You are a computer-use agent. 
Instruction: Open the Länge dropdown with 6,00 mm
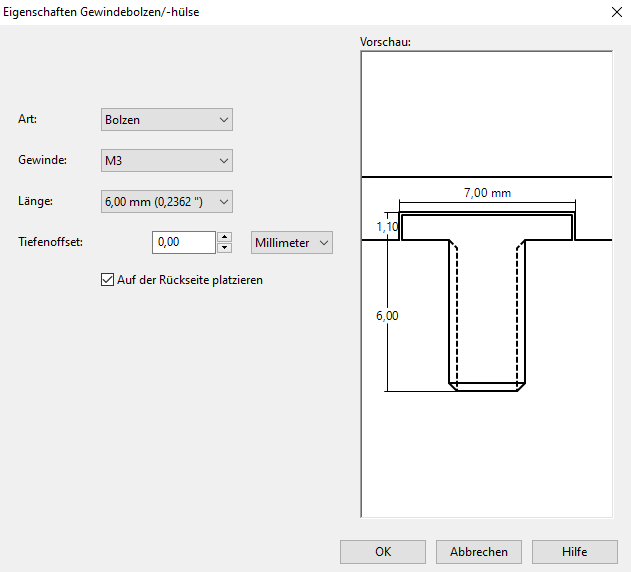pos(167,202)
